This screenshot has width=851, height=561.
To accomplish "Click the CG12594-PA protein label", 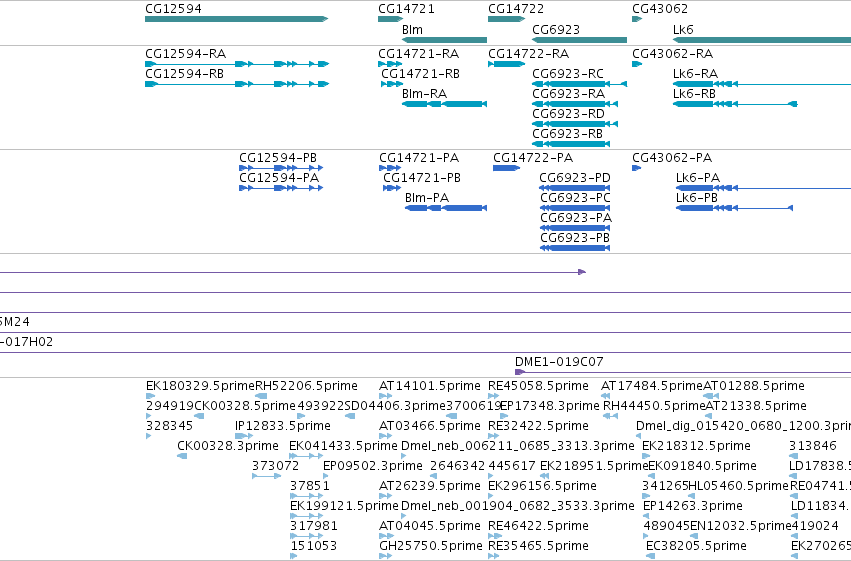I will click(x=279, y=178).
